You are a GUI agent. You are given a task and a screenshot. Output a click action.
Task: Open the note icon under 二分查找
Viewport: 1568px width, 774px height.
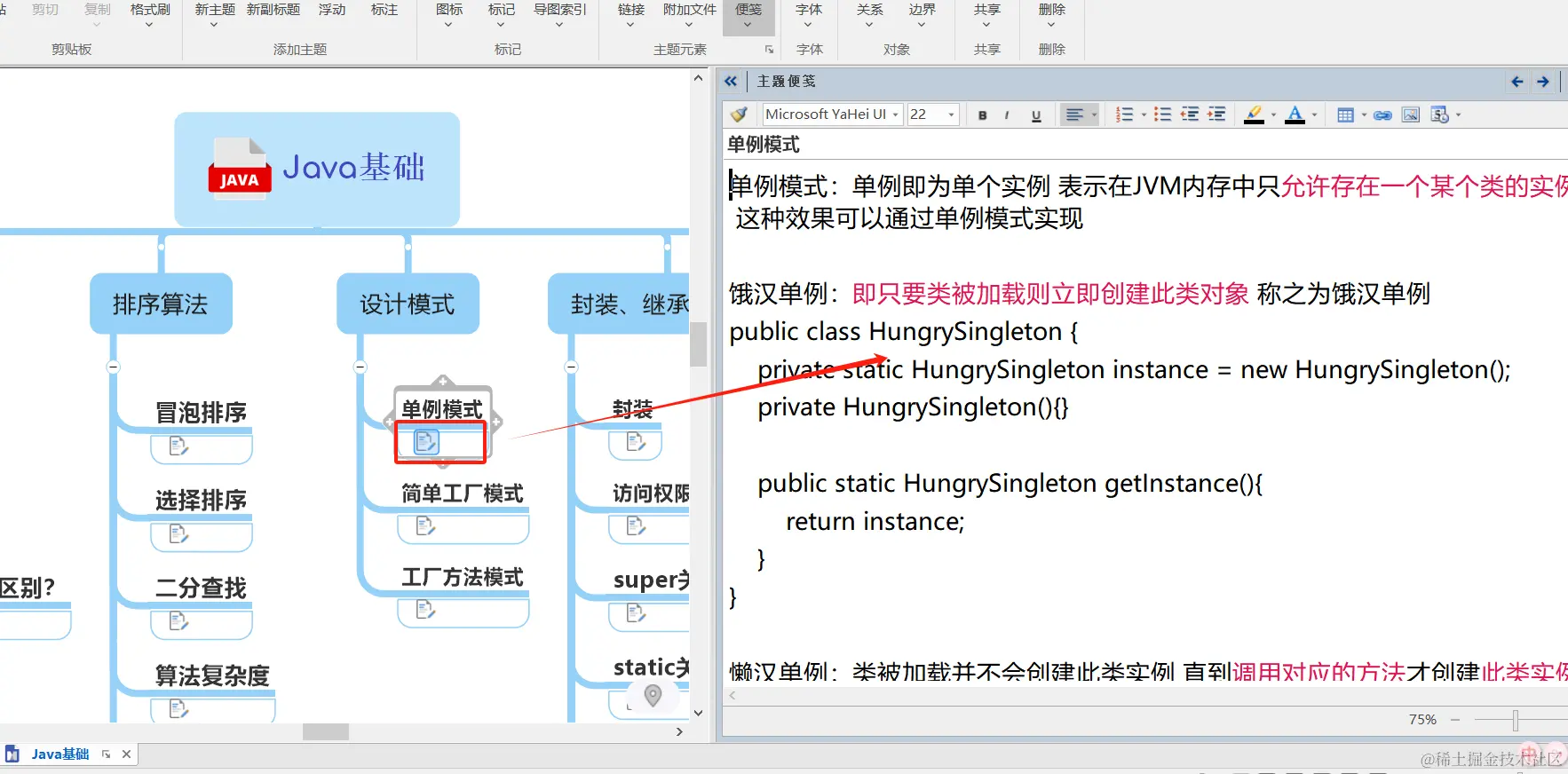coord(178,620)
